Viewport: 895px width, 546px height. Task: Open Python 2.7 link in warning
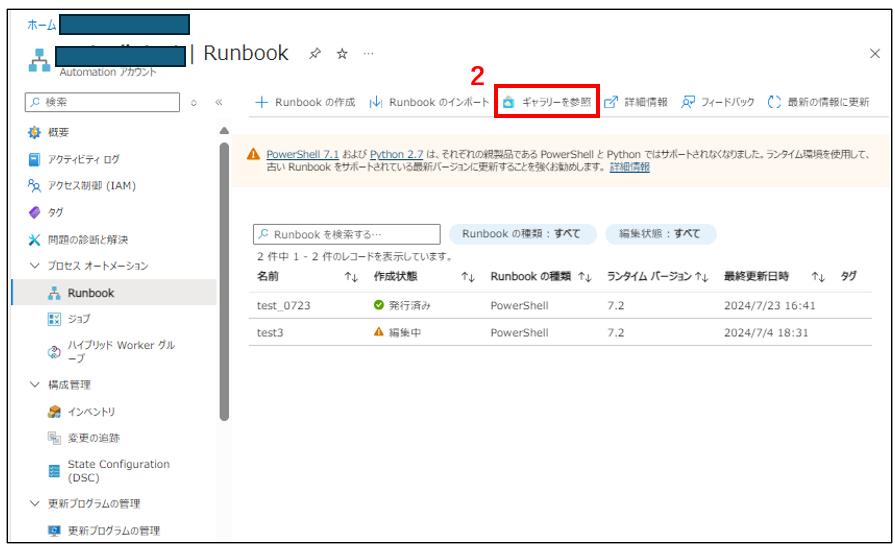pos(397,154)
